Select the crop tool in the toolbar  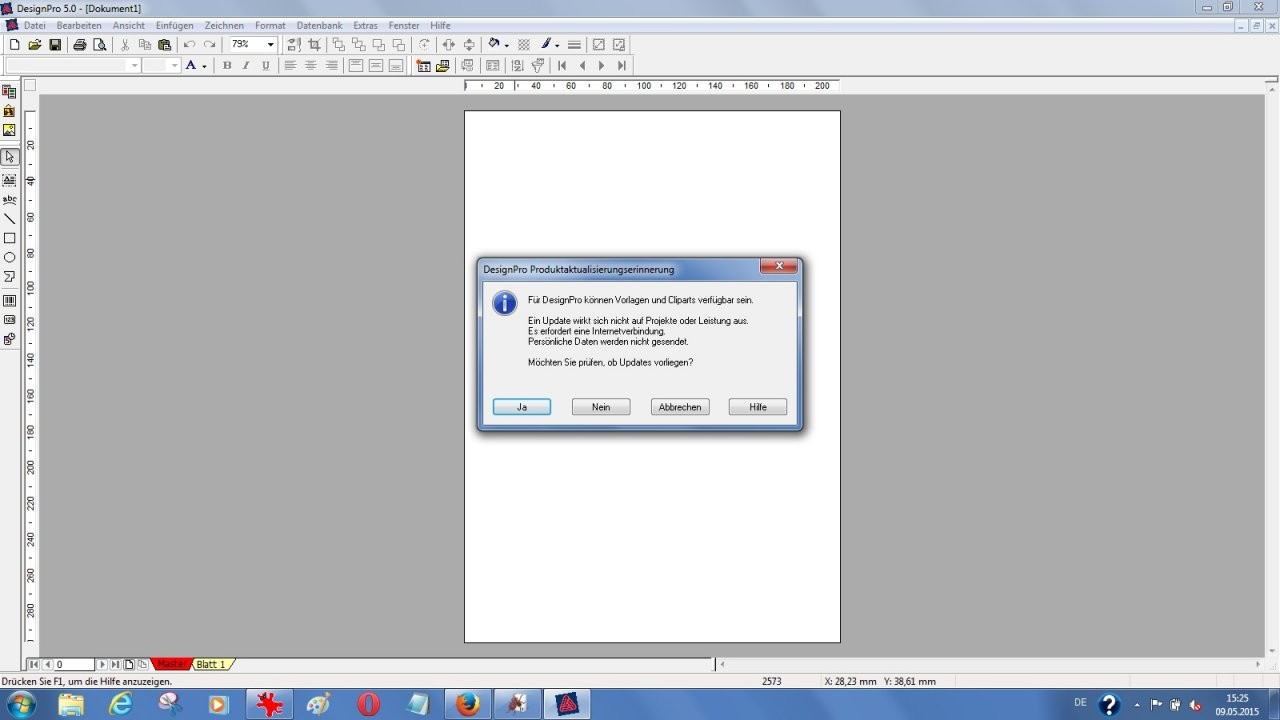tap(314, 45)
